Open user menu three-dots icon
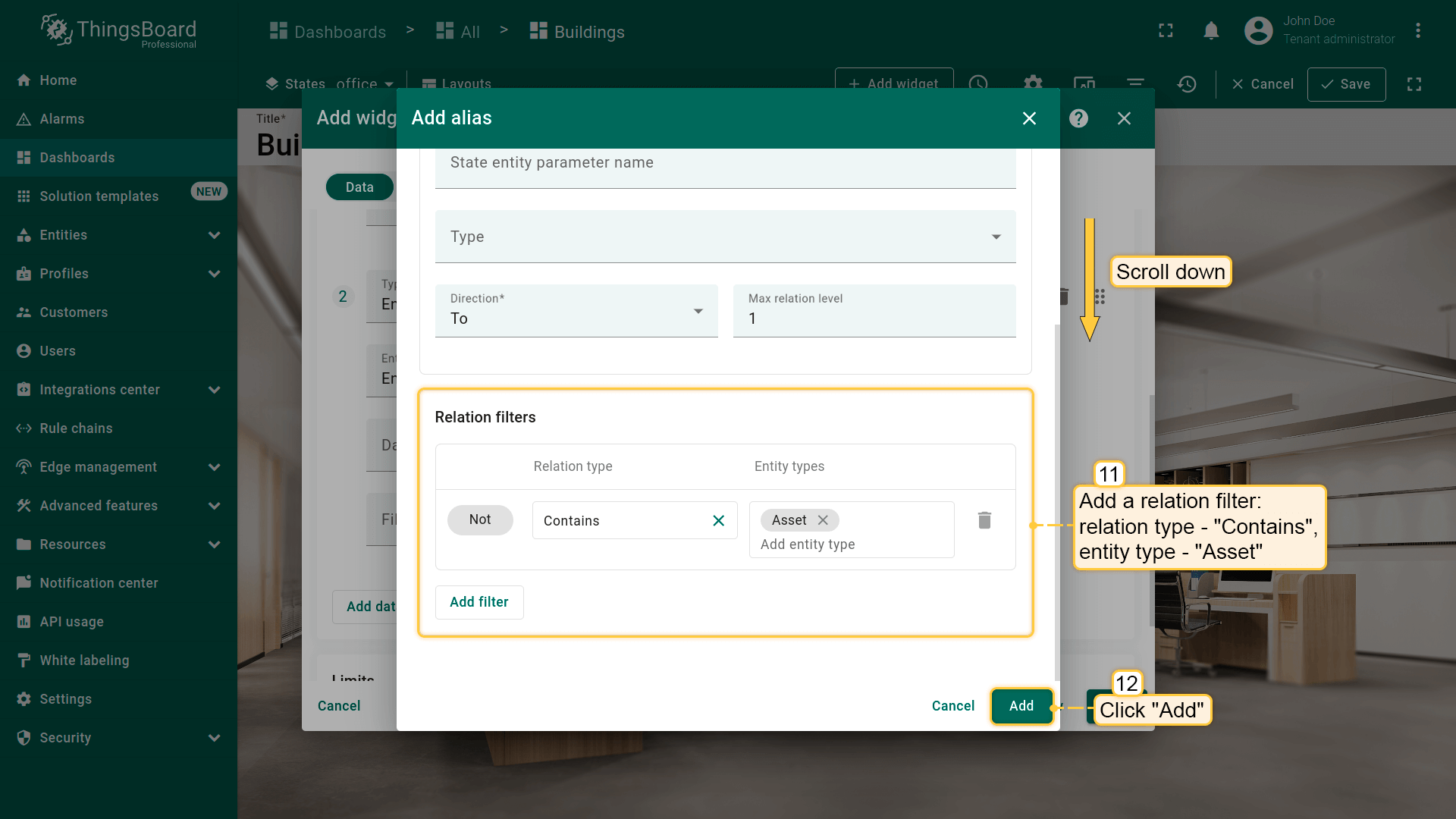1456x819 pixels. pos(1417,31)
